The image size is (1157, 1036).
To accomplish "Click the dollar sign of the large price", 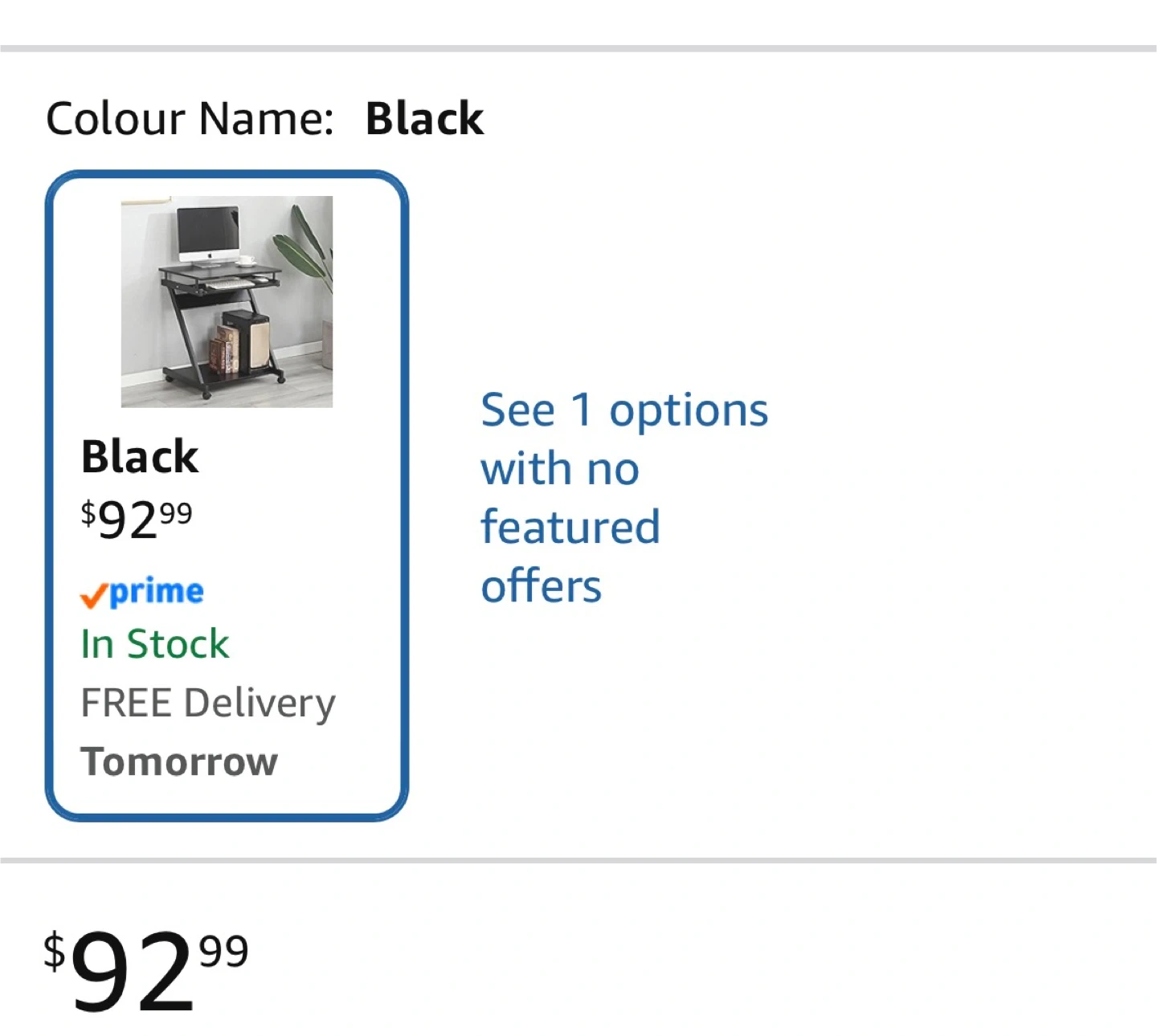I will pos(54,952).
